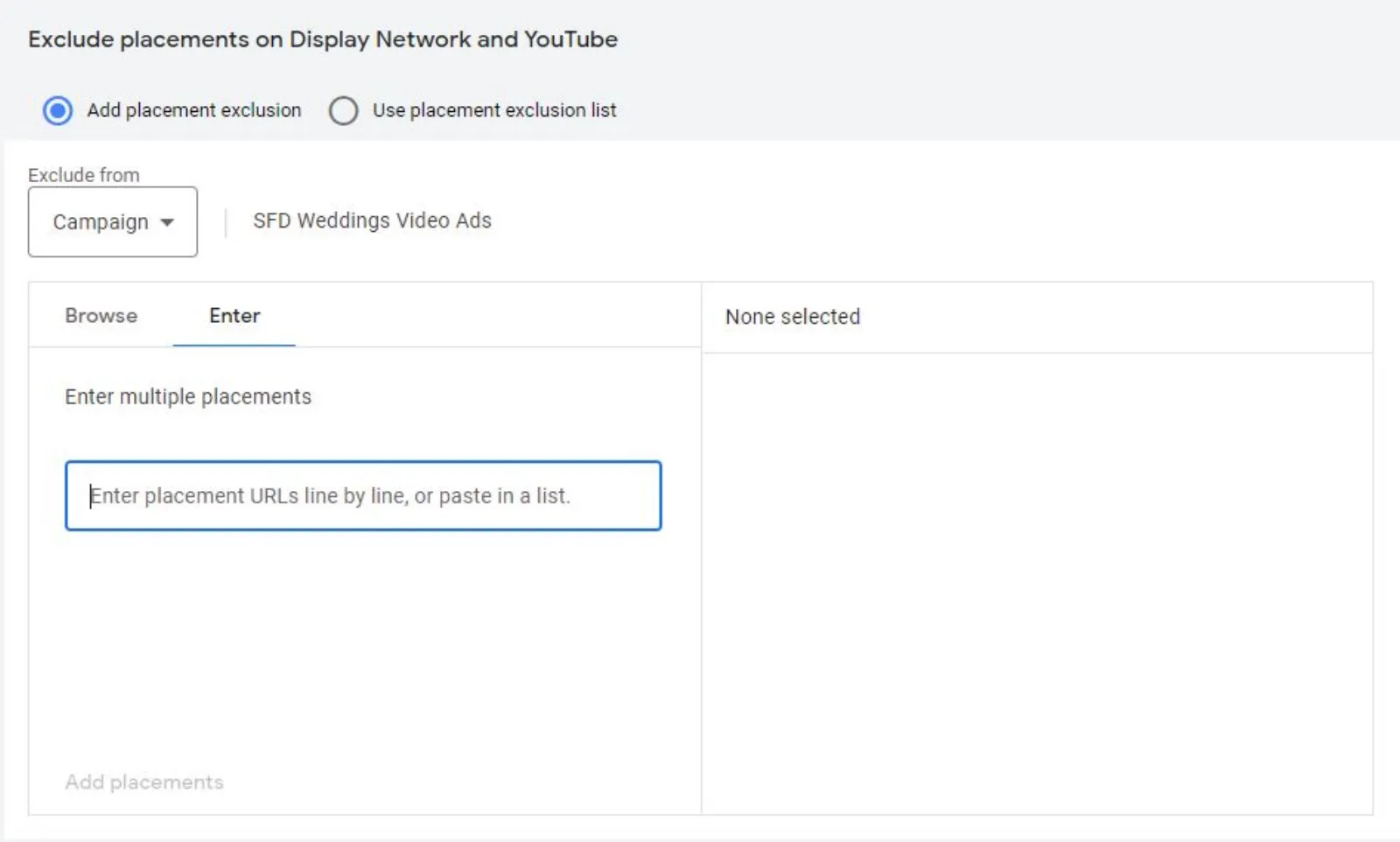The height and width of the screenshot is (842, 1400).
Task: Focus the placement URLs text box
Action: pos(363,495)
